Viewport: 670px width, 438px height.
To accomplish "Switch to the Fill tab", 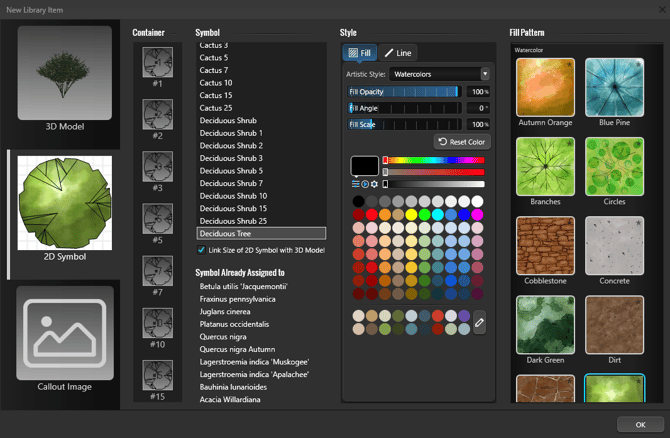I will tap(359, 53).
